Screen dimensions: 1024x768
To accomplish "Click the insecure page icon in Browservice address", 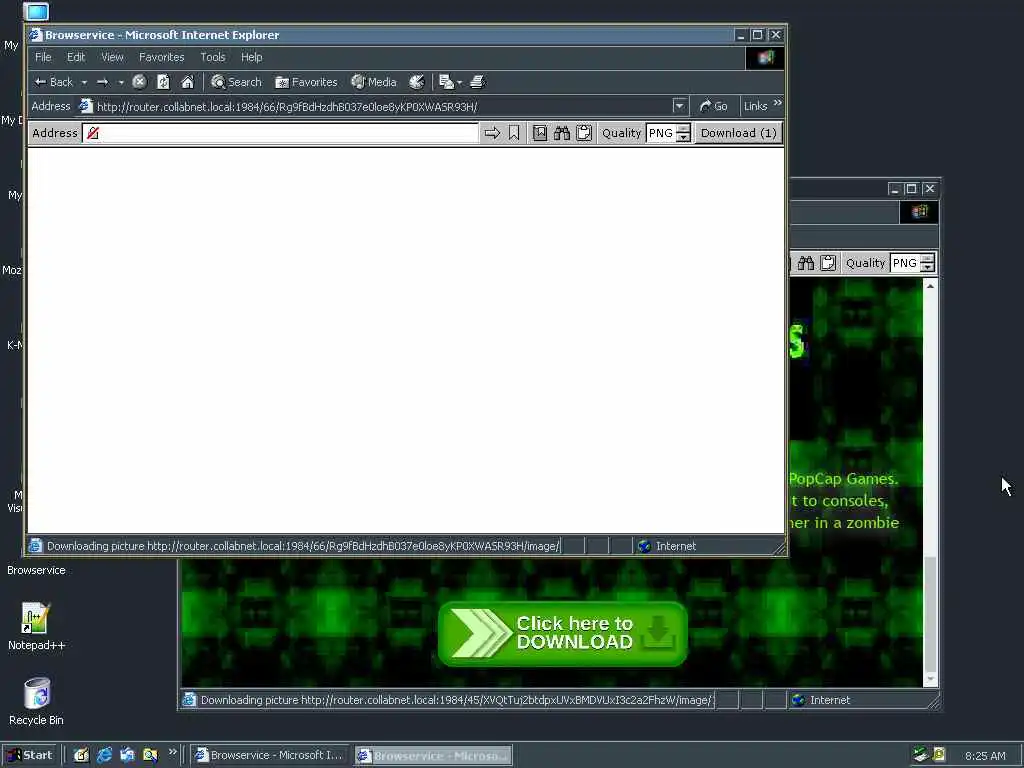I will tap(93, 133).
